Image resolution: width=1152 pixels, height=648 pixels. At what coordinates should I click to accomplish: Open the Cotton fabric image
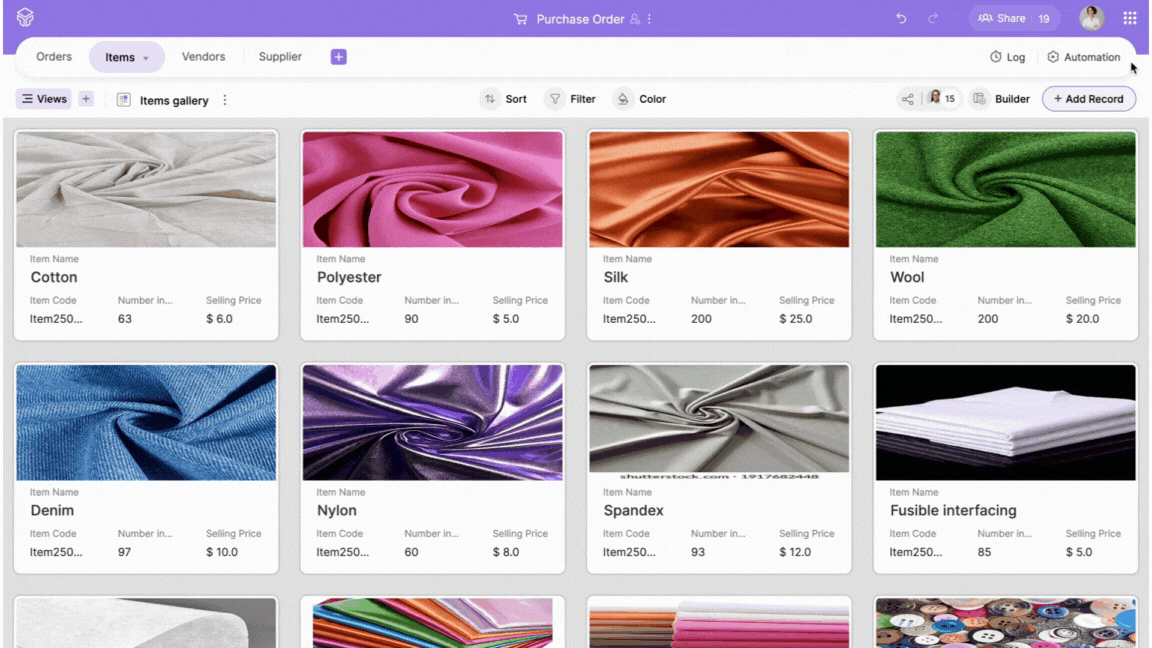[146, 190]
